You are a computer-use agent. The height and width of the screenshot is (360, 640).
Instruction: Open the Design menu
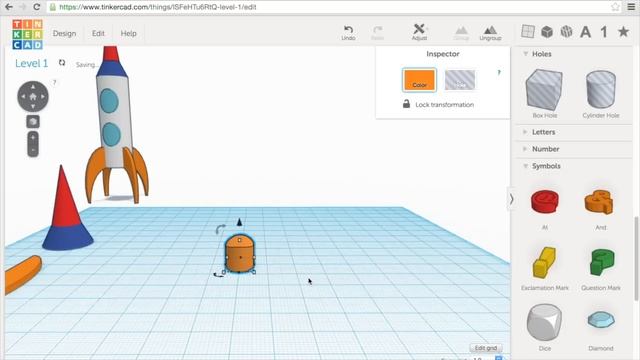(x=64, y=33)
